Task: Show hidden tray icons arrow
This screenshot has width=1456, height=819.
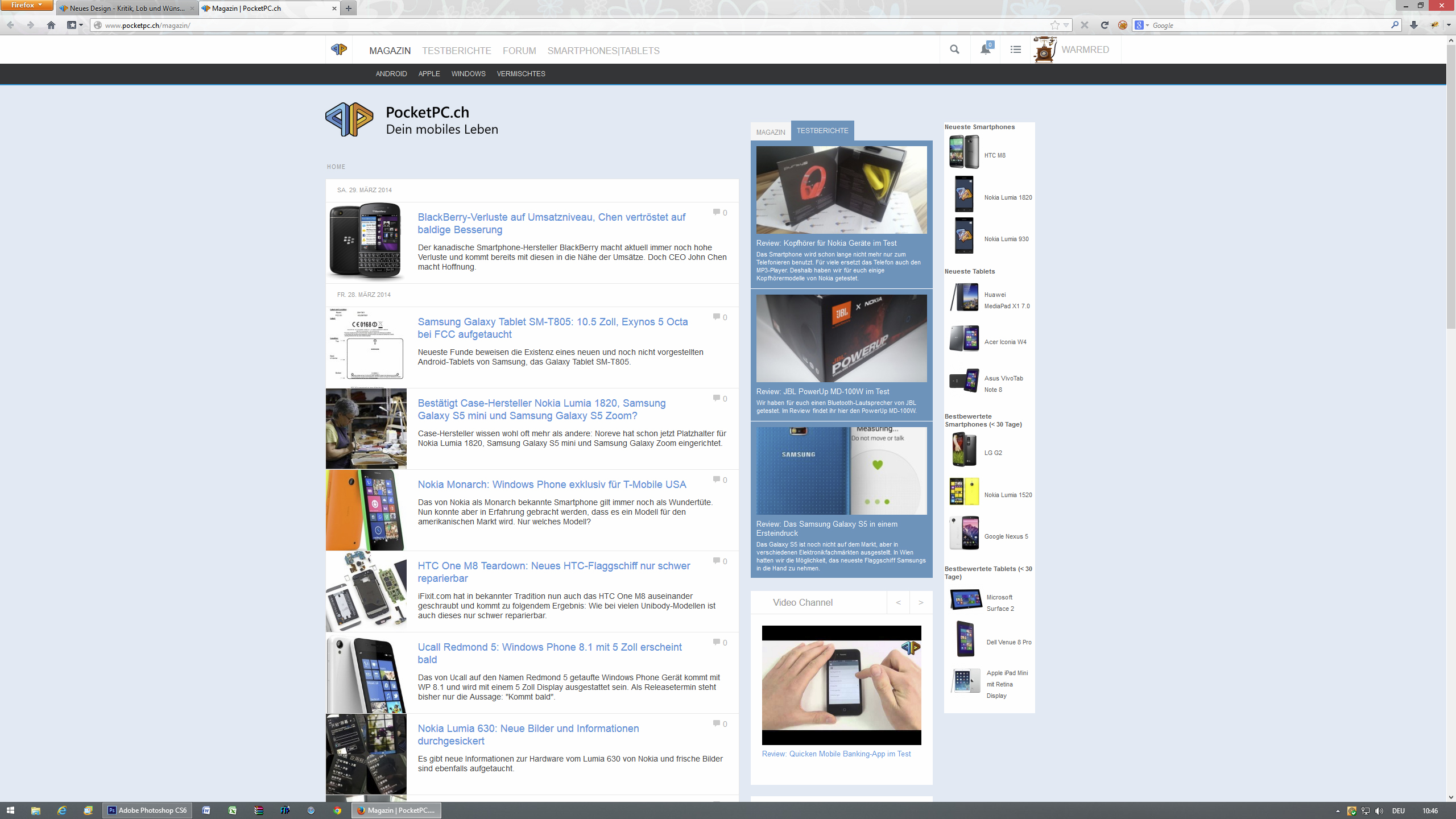Action: (x=1338, y=810)
